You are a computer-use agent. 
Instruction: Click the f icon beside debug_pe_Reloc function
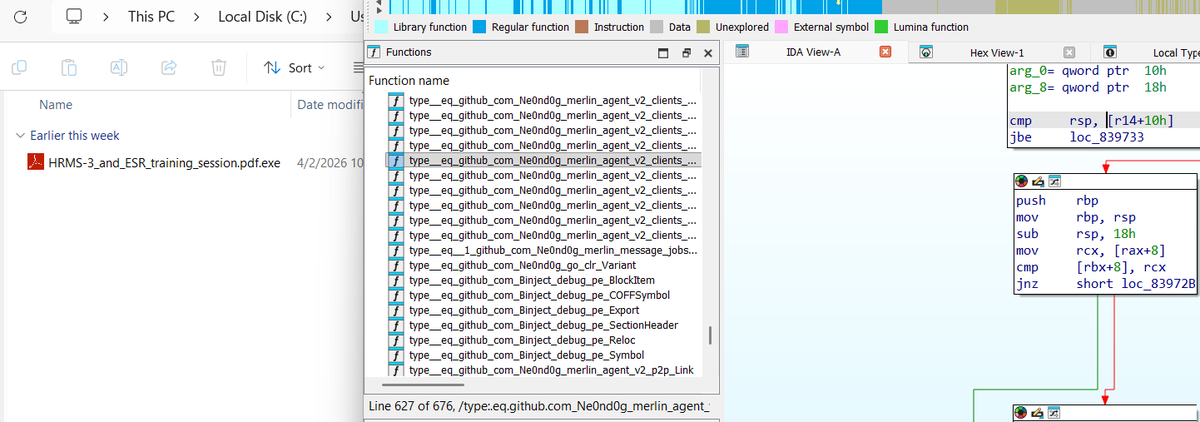397,340
